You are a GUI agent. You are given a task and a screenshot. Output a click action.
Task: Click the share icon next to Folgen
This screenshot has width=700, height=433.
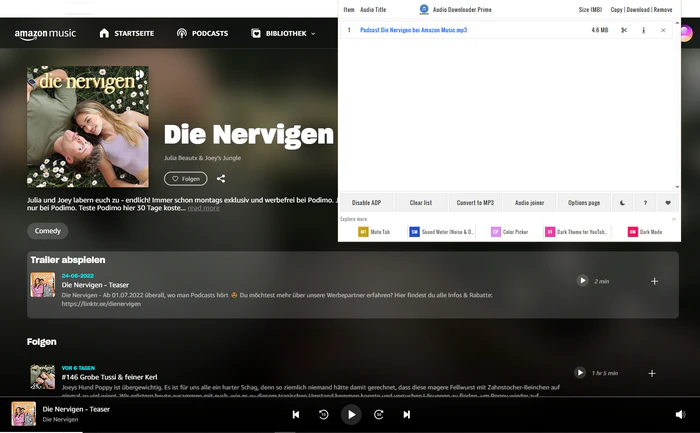221,179
